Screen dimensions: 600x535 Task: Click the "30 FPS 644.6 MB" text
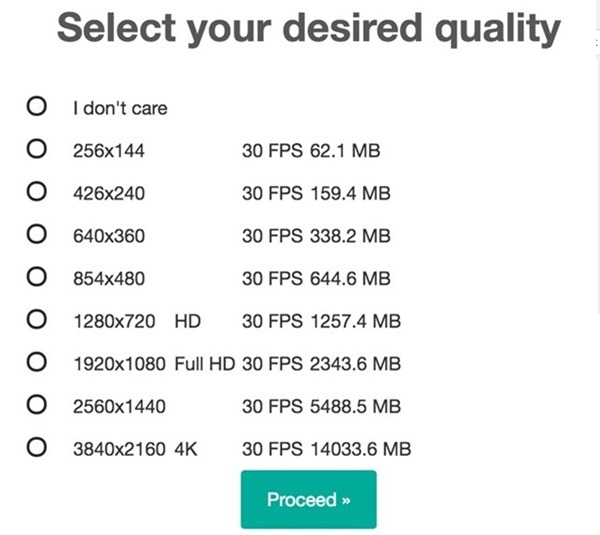[x=316, y=278]
